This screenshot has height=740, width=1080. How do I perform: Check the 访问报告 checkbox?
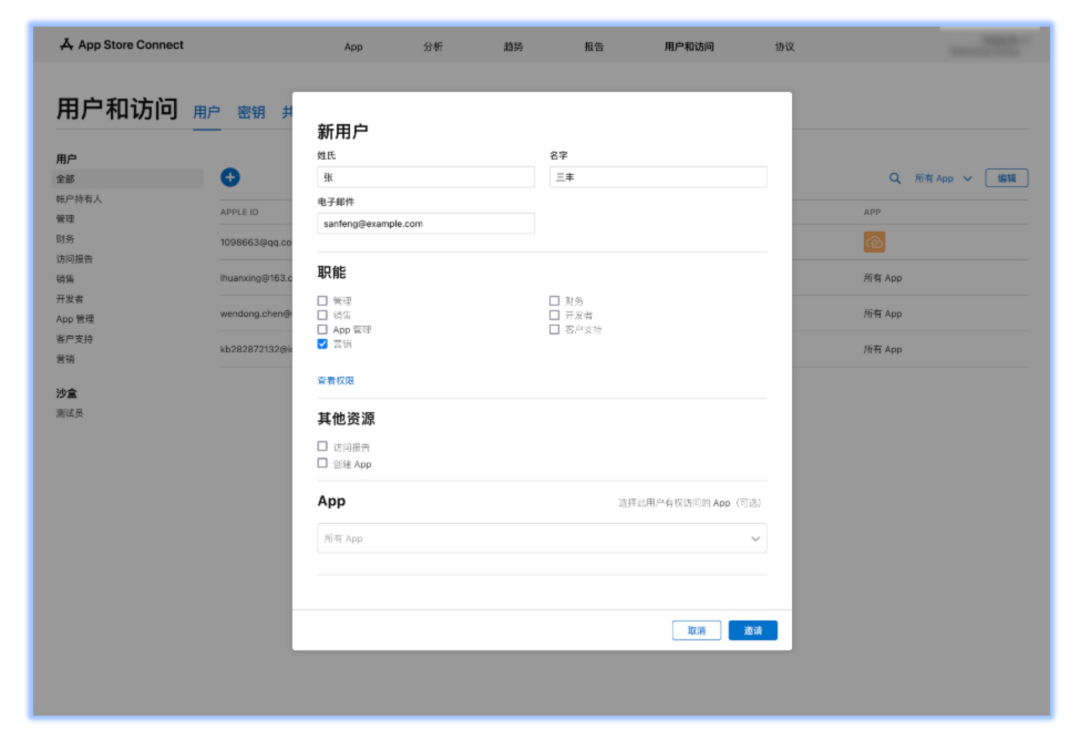coord(322,446)
